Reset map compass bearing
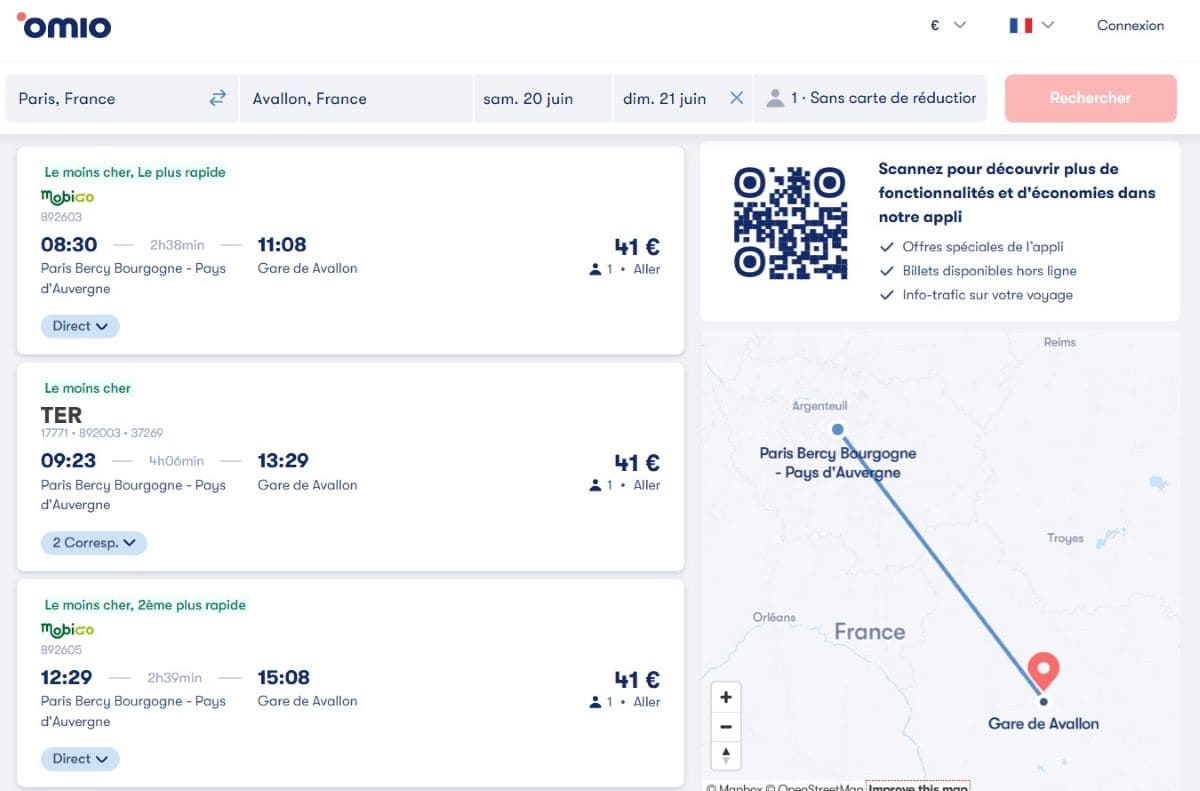The image size is (1200, 791). (726, 756)
